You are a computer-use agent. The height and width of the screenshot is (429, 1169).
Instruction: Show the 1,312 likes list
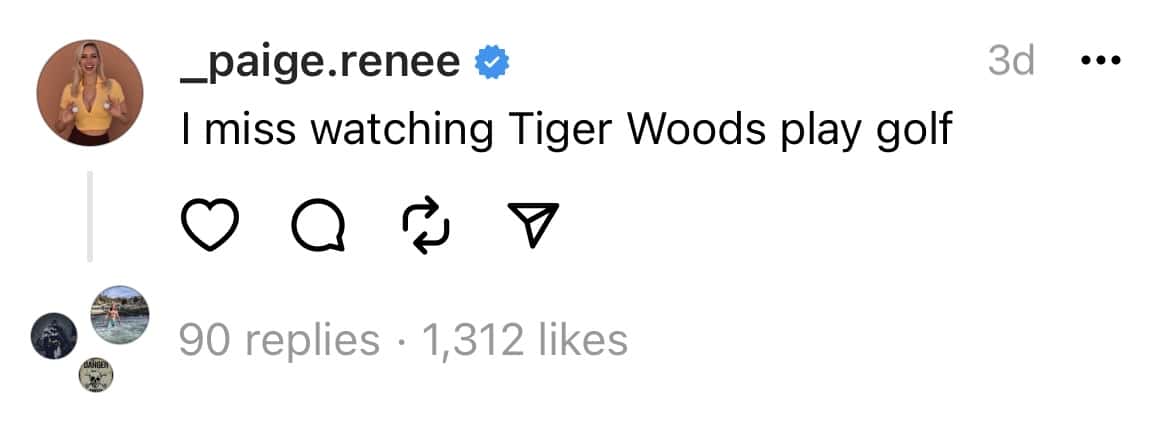coord(525,340)
